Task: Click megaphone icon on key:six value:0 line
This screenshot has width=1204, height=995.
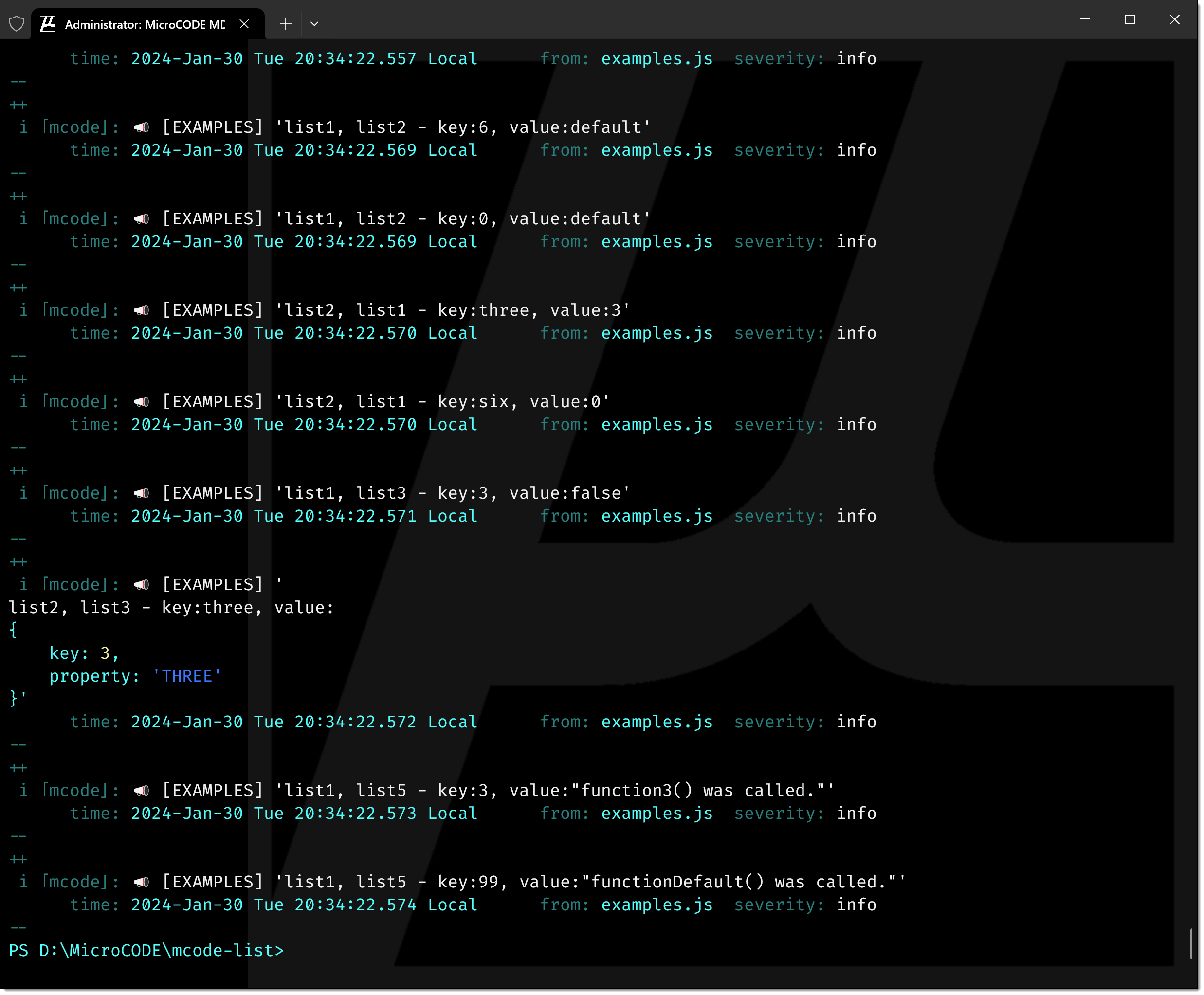Action: [142, 402]
